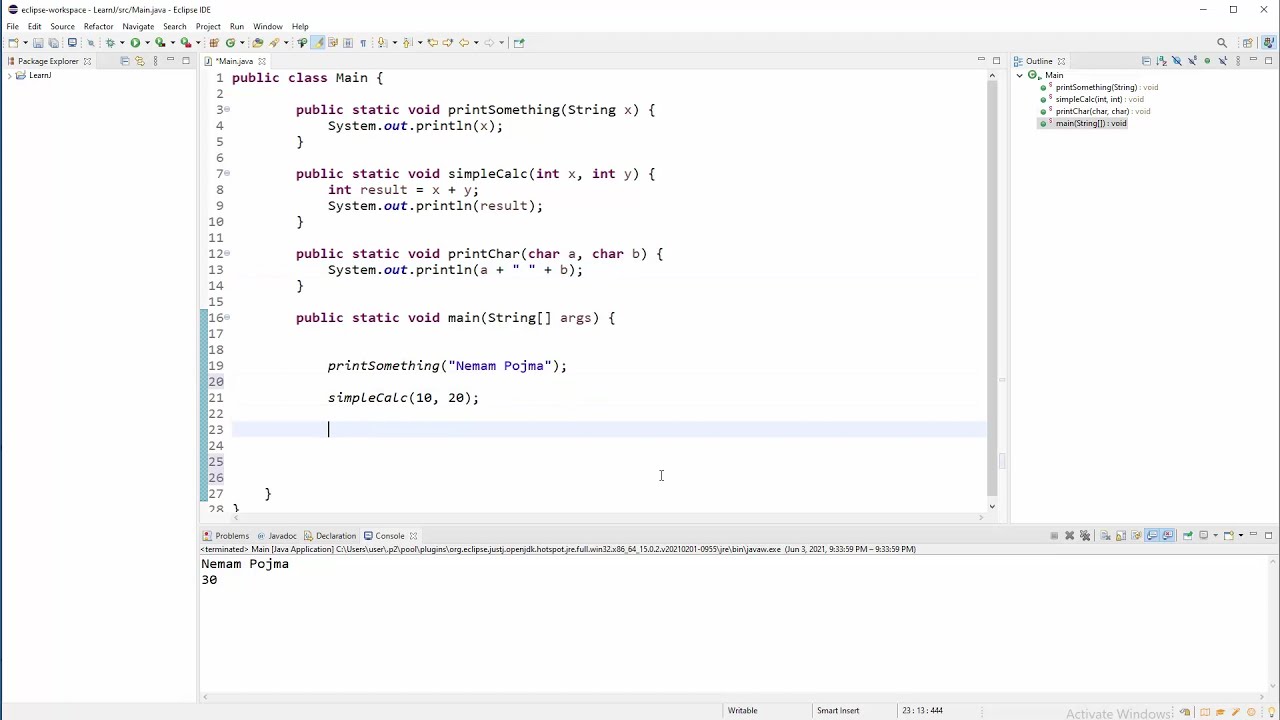This screenshot has width=1280, height=720.
Task: Open dropdown next to New Java Class
Action: (x=242, y=42)
